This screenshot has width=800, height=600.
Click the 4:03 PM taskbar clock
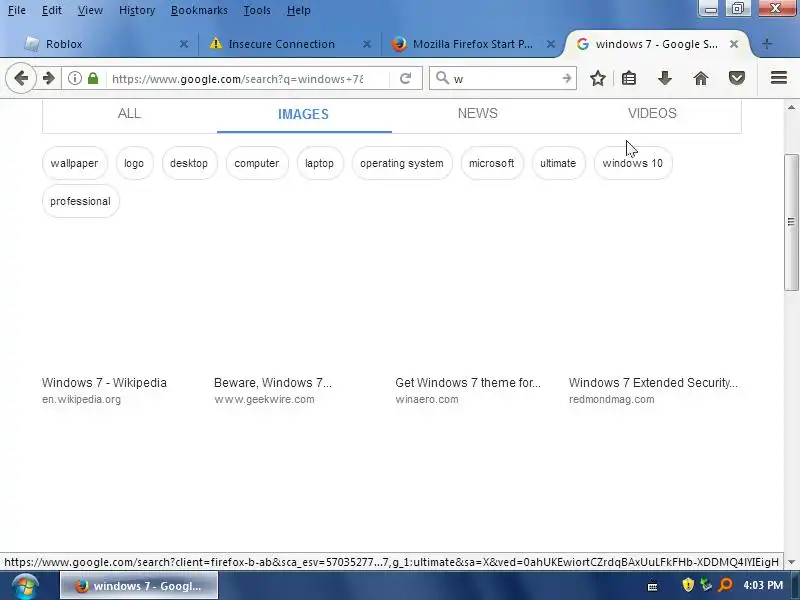pyautogui.click(x=763, y=585)
